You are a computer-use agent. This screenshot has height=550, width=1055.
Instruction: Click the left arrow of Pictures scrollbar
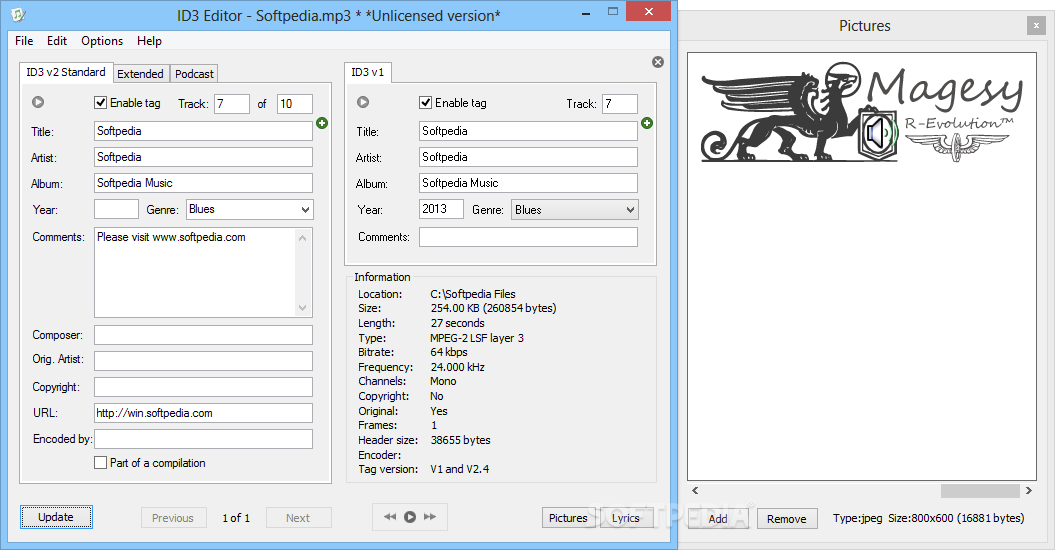pyautogui.click(x=695, y=491)
